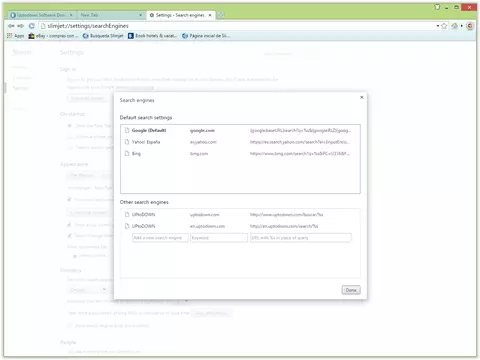Switch to the Uptodown Software tab

point(42,15)
